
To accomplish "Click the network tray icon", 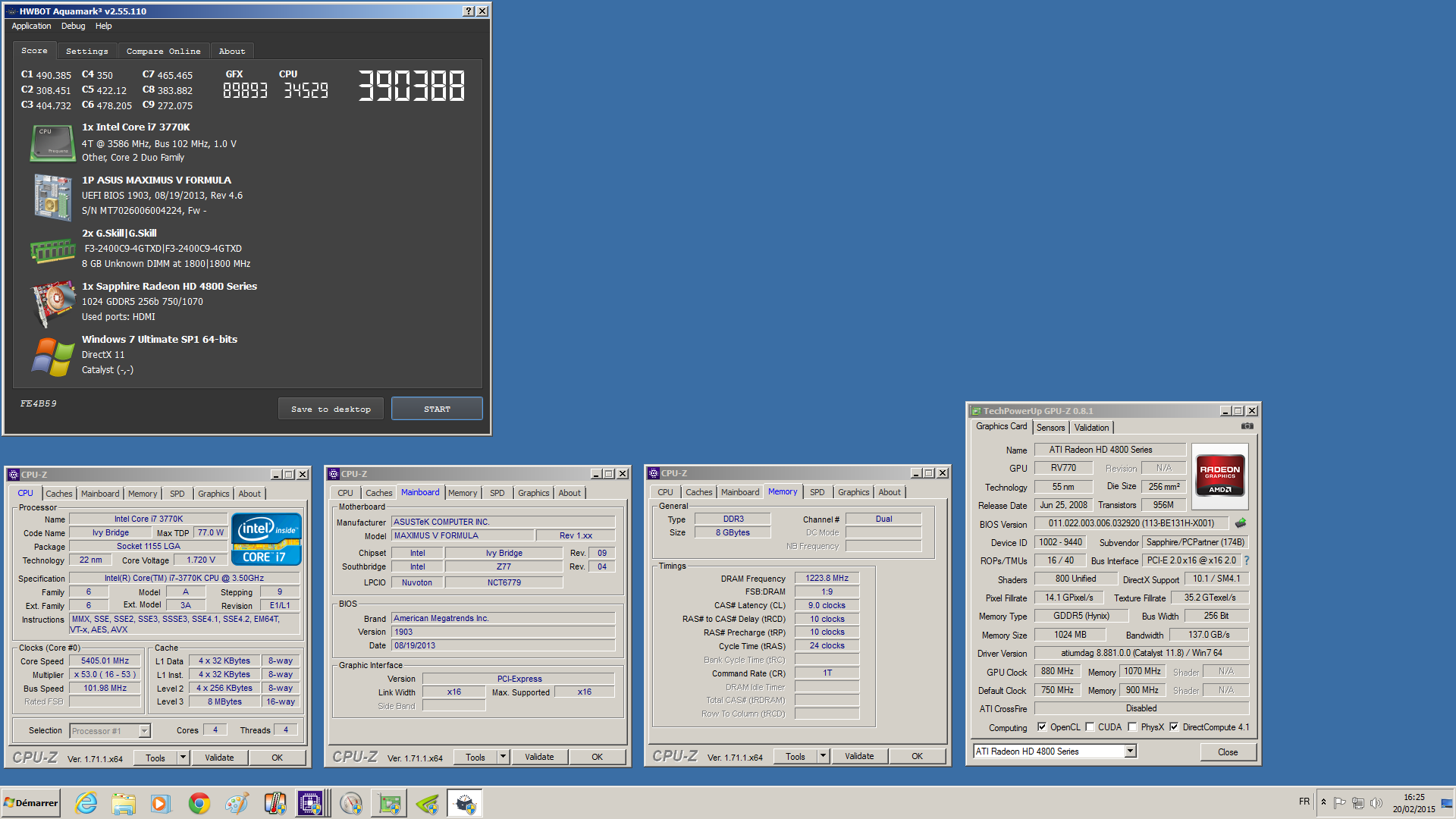I will [x=1358, y=802].
